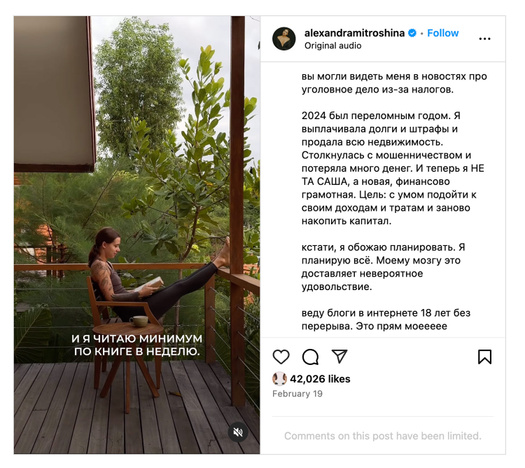Click caption paragraph about обожаю планировать

pyautogui.click(x=383, y=267)
